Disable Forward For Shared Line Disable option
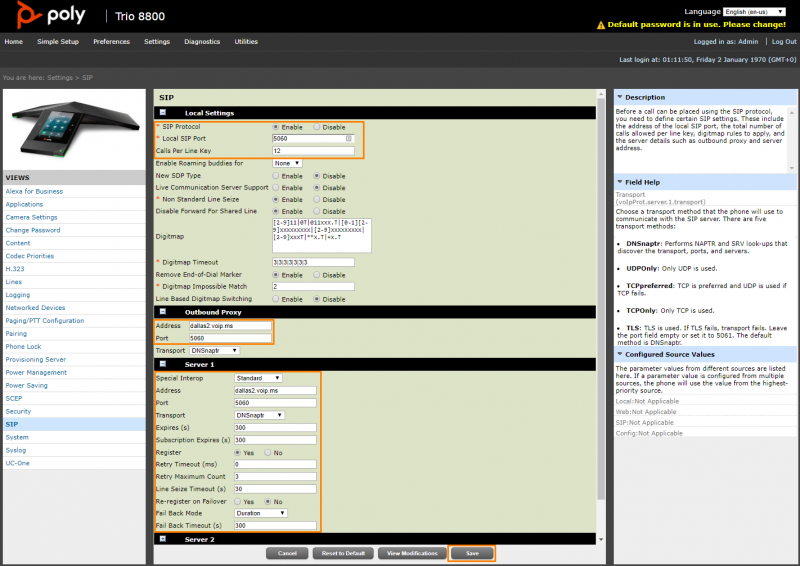 tap(317, 211)
